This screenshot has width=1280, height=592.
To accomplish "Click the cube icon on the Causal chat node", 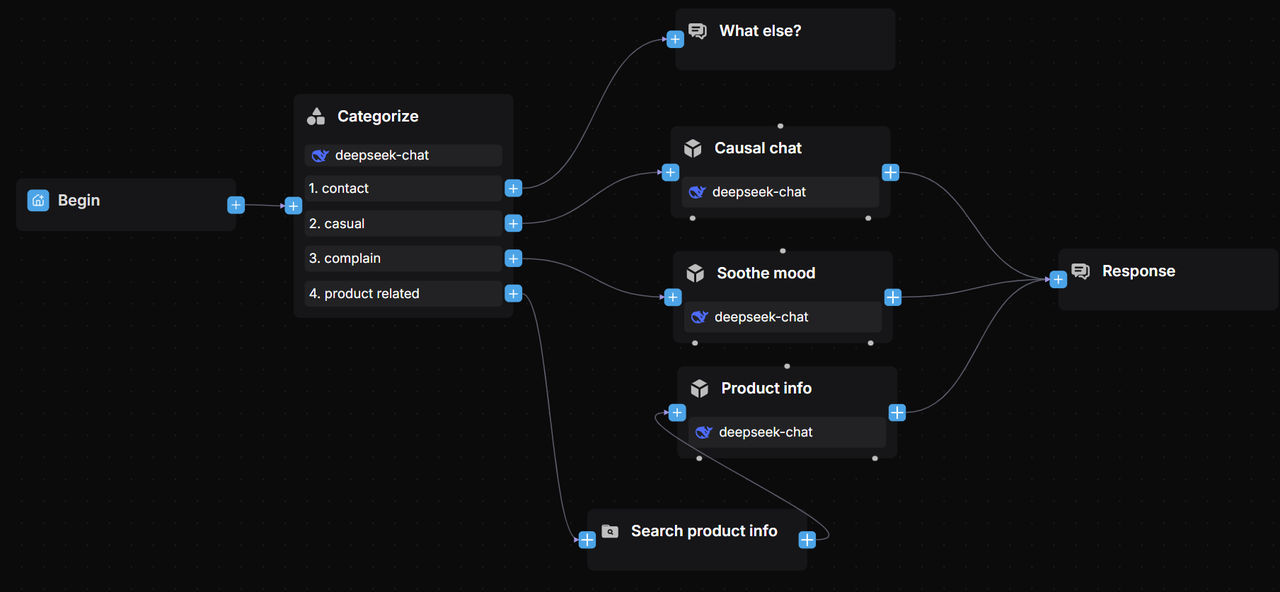I will (x=693, y=147).
